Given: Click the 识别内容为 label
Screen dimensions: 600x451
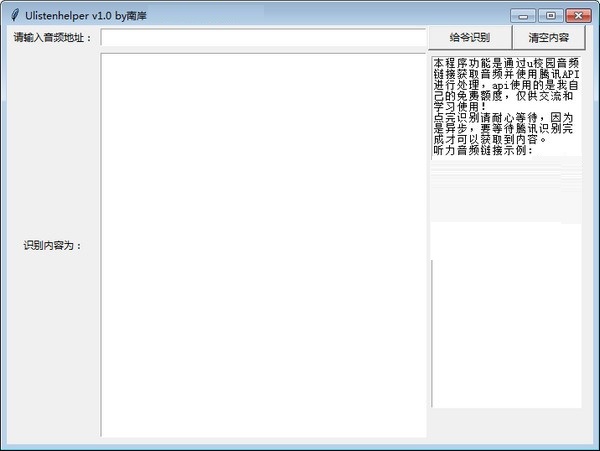Looking at the screenshot, I should (53, 245).
